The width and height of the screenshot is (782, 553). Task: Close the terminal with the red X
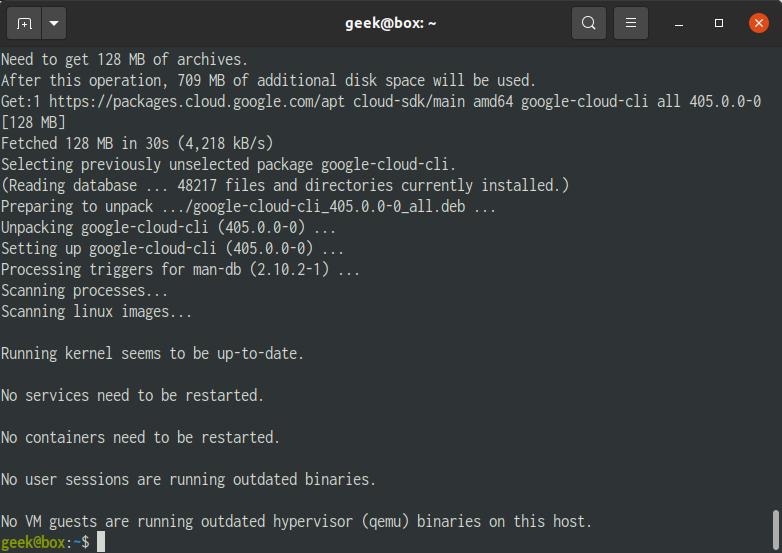[759, 23]
